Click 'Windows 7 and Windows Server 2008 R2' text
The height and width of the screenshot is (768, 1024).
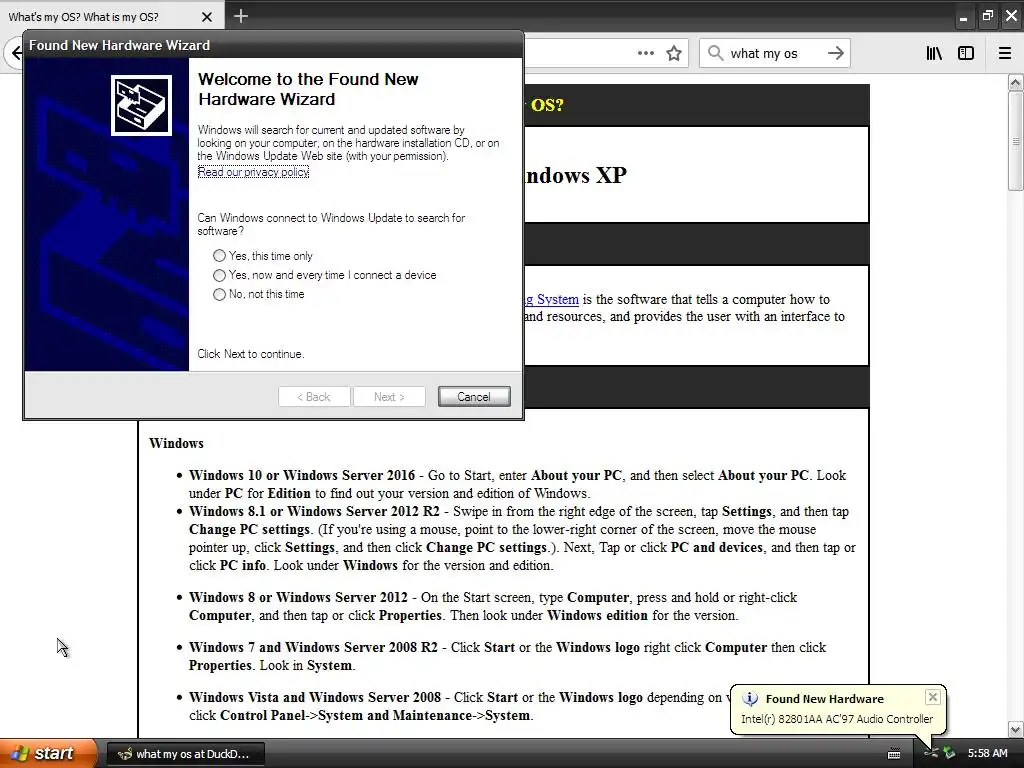pos(313,647)
